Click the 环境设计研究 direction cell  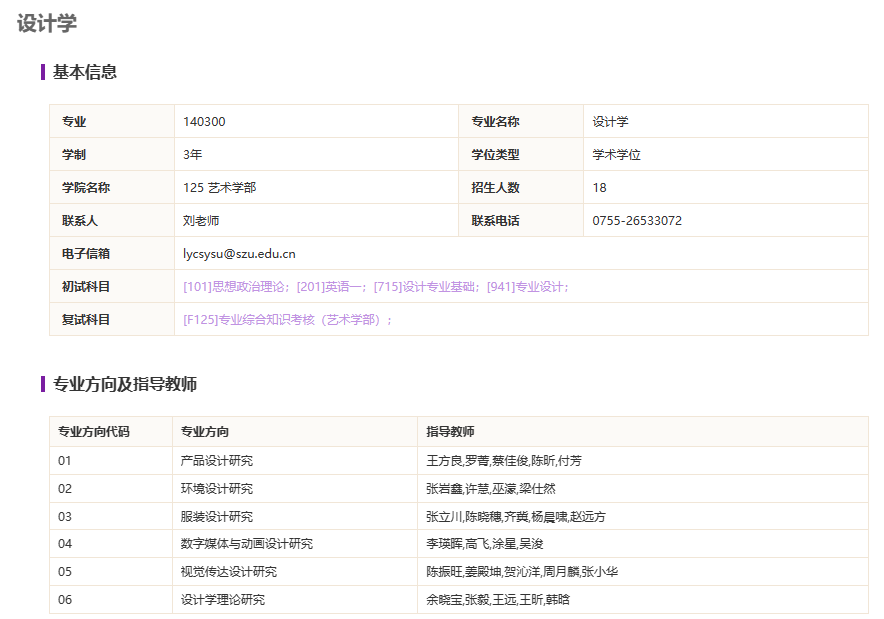pyautogui.click(x=217, y=489)
